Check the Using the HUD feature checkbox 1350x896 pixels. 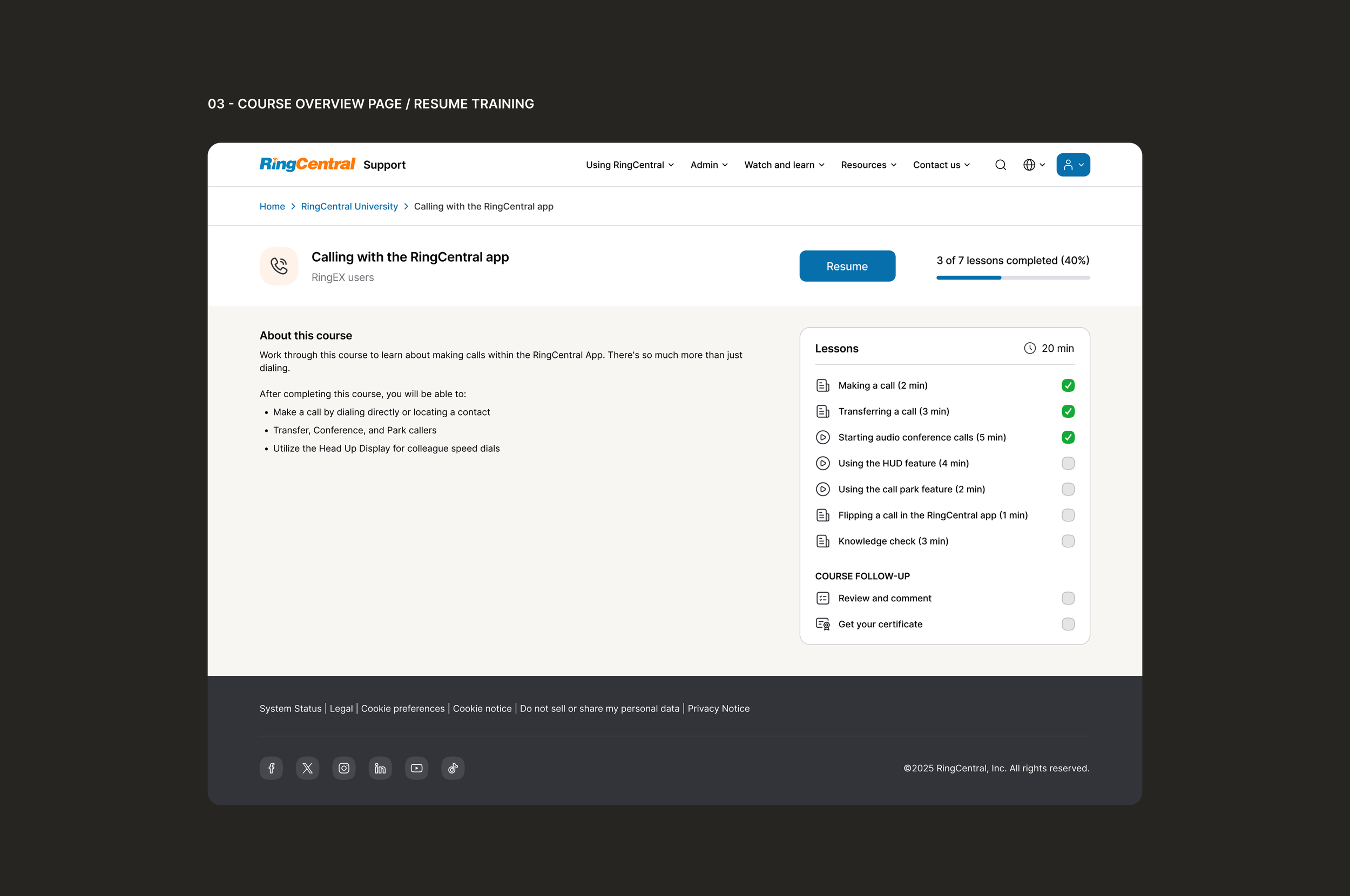point(1068,463)
